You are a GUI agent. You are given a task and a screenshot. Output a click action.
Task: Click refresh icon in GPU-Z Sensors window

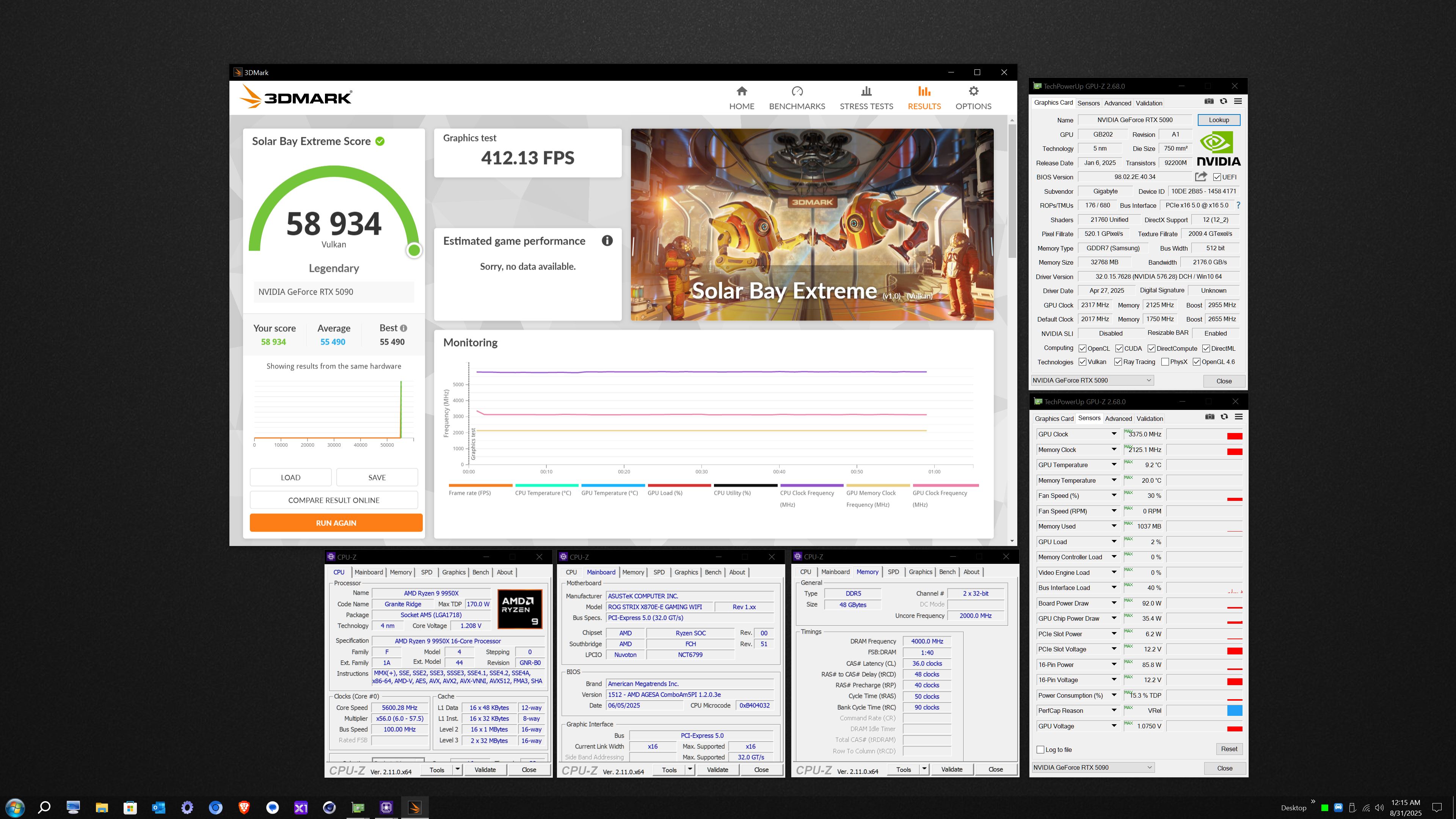pos(1224,417)
